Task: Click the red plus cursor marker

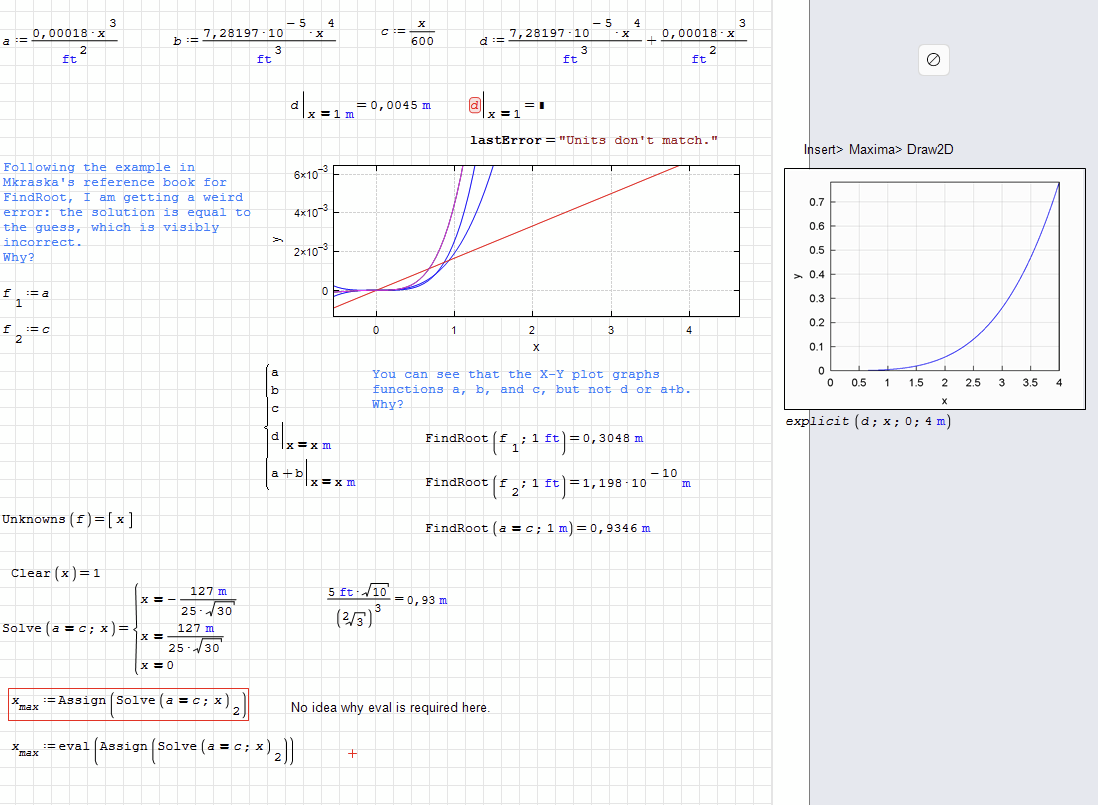Action: (352, 754)
